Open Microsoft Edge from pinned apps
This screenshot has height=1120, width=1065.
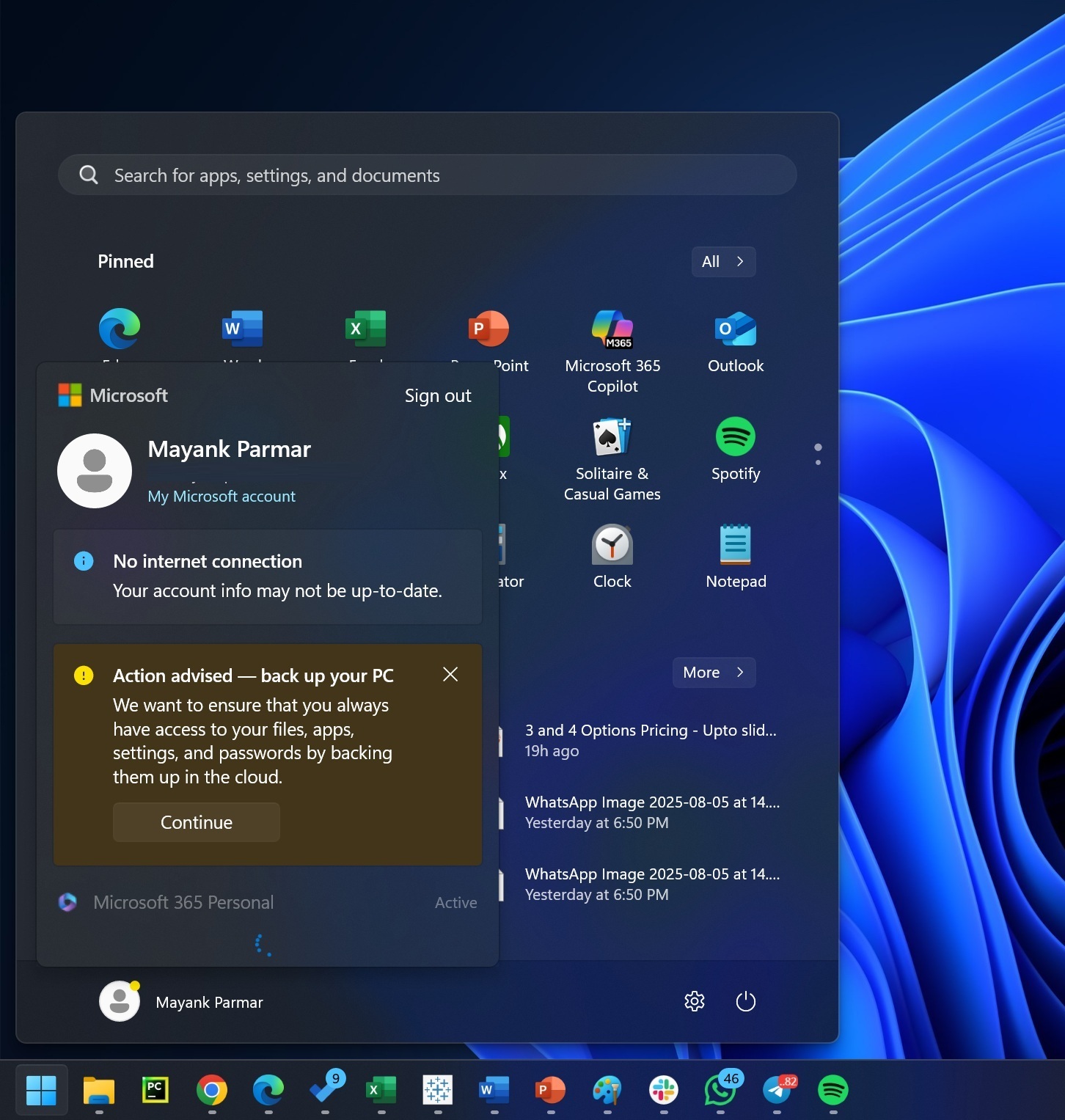(x=120, y=328)
